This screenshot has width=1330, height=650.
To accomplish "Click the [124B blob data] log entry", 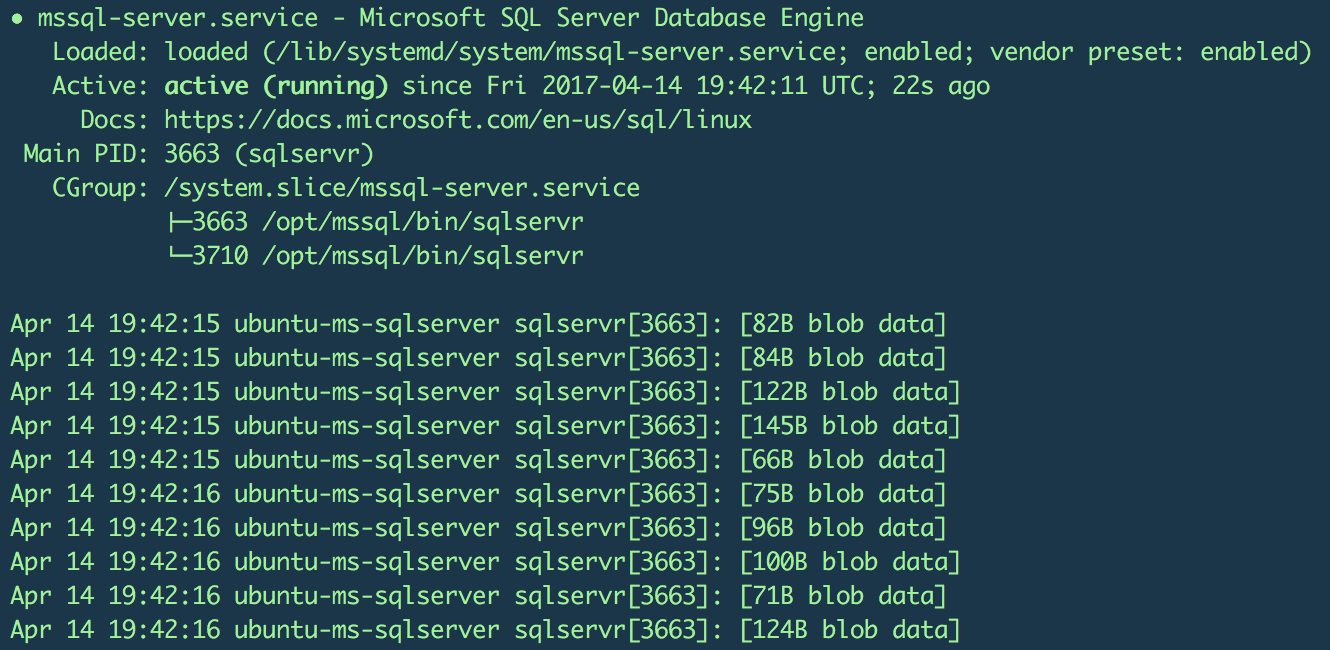I will pyautogui.click(x=849, y=630).
